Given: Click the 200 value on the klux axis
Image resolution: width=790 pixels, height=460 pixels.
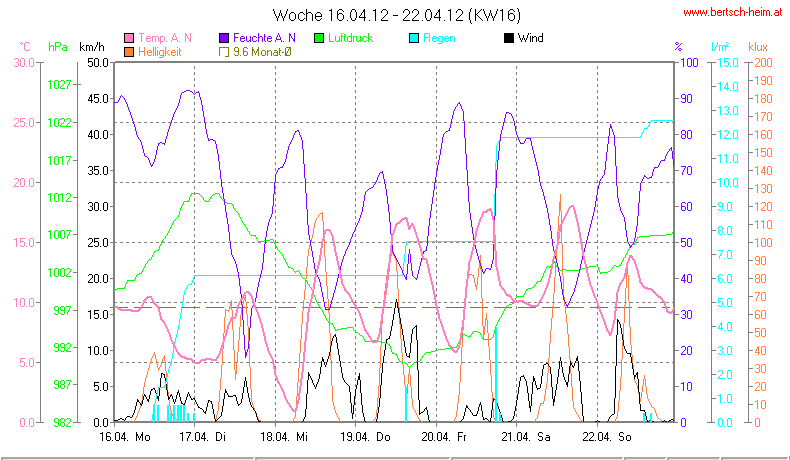Looking at the screenshot, I should [x=763, y=63].
